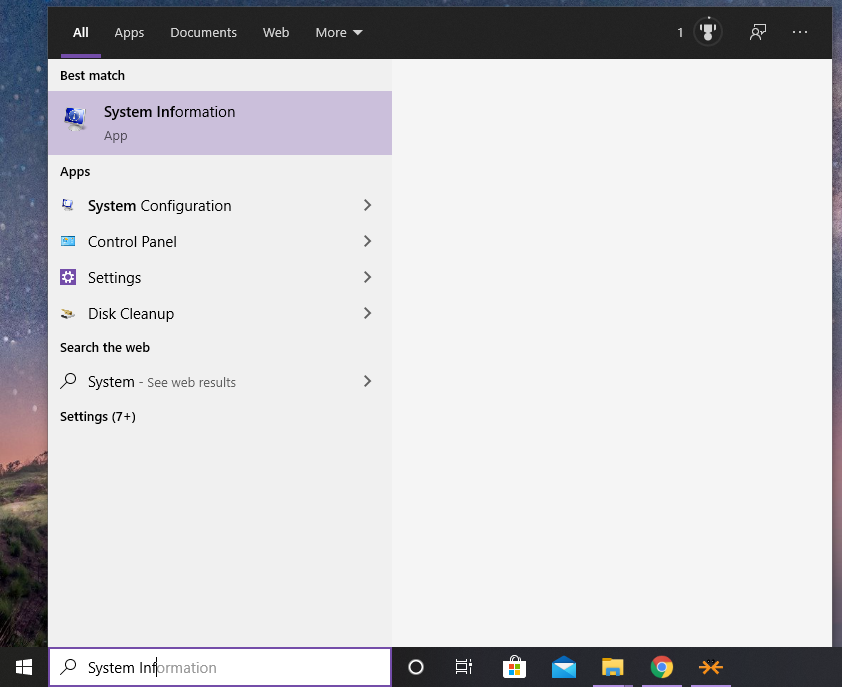842x687 pixels.
Task: Open the System Information best match
Action: (x=220, y=123)
